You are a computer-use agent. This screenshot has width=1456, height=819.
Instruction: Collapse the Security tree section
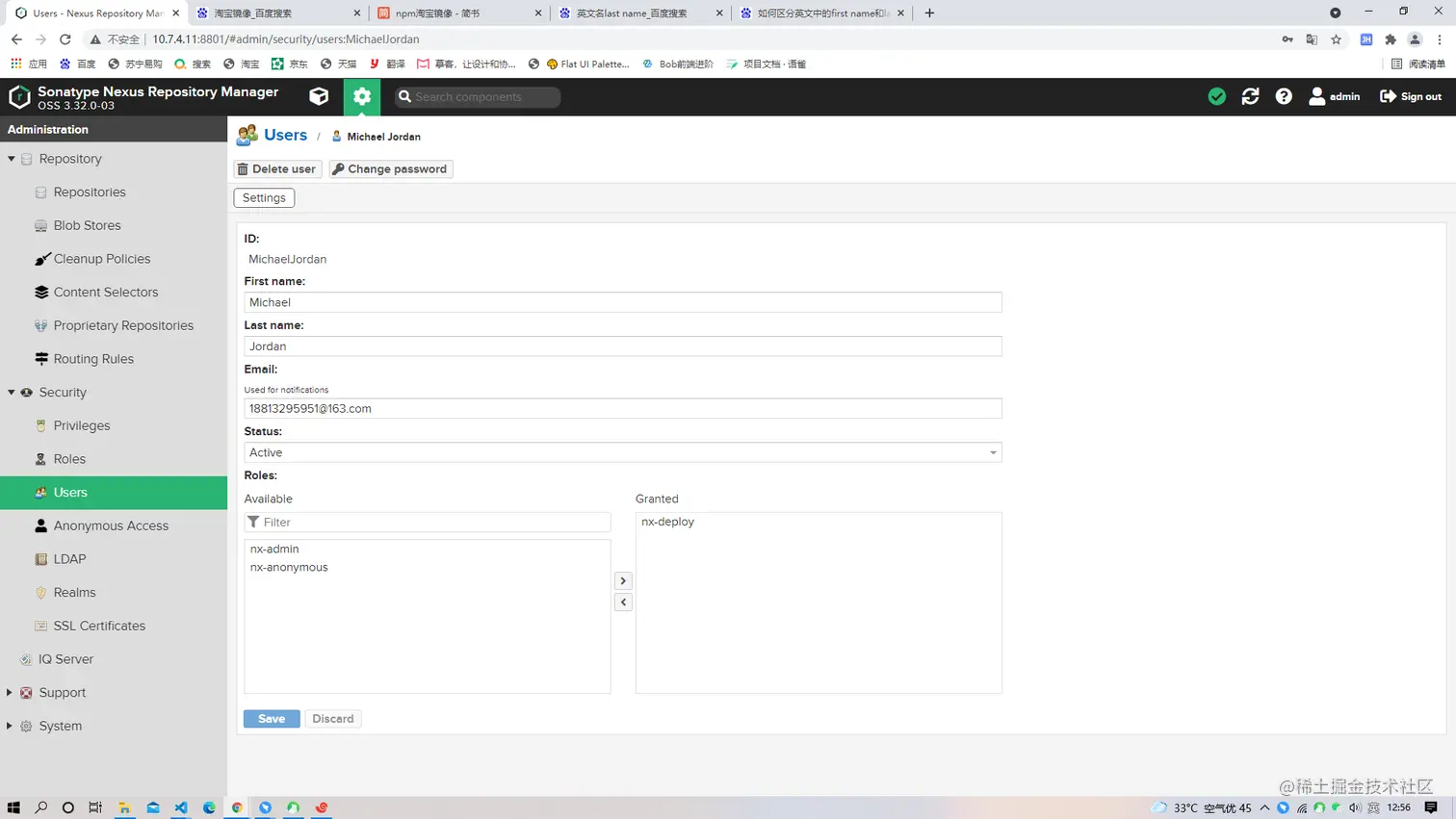point(12,393)
